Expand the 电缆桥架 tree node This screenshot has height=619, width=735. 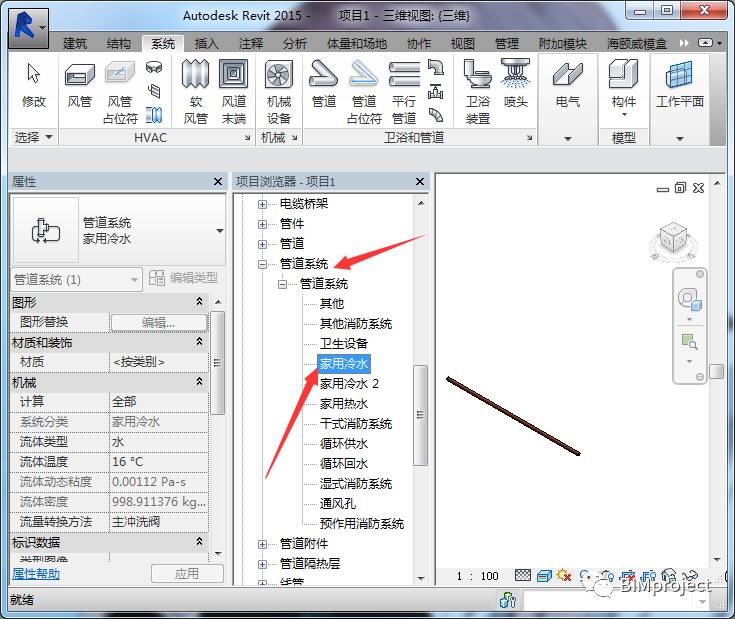coord(262,204)
